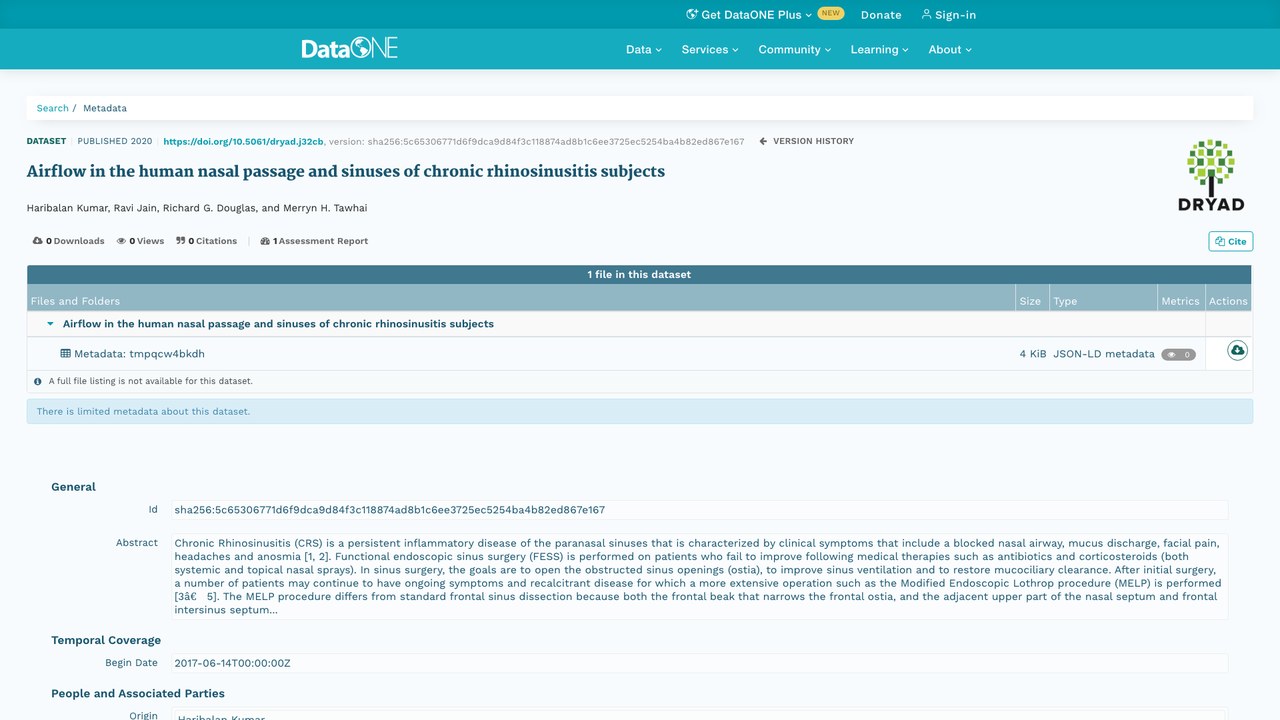
Task: Click the 1 file in this dataset header
Action: (639, 274)
